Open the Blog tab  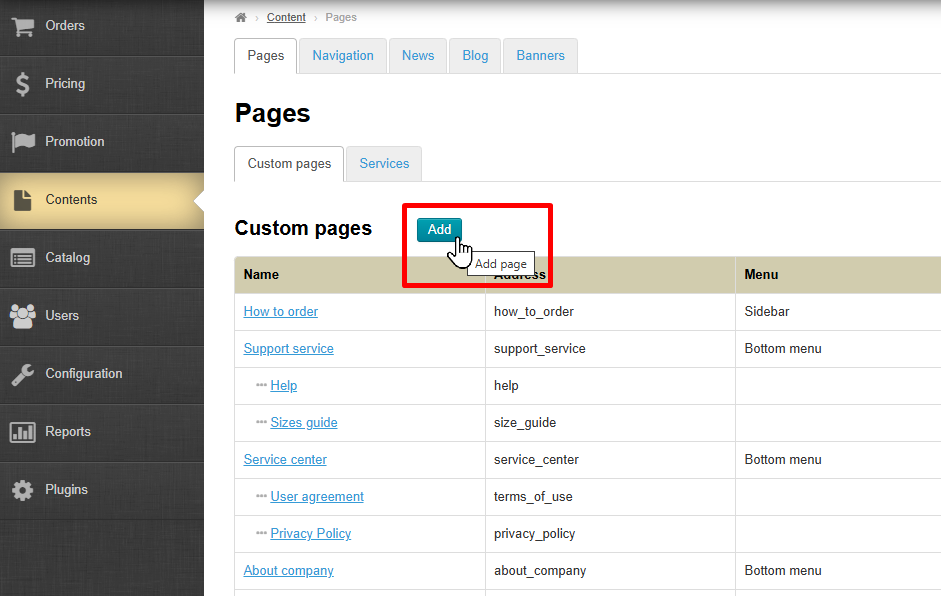coord(475,56)
